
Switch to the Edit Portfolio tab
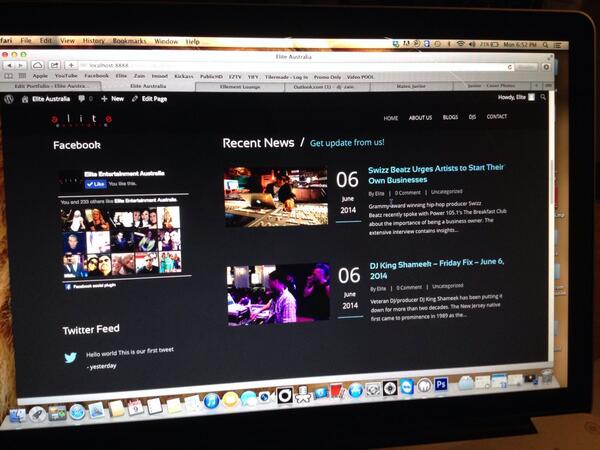click(50, 86)
